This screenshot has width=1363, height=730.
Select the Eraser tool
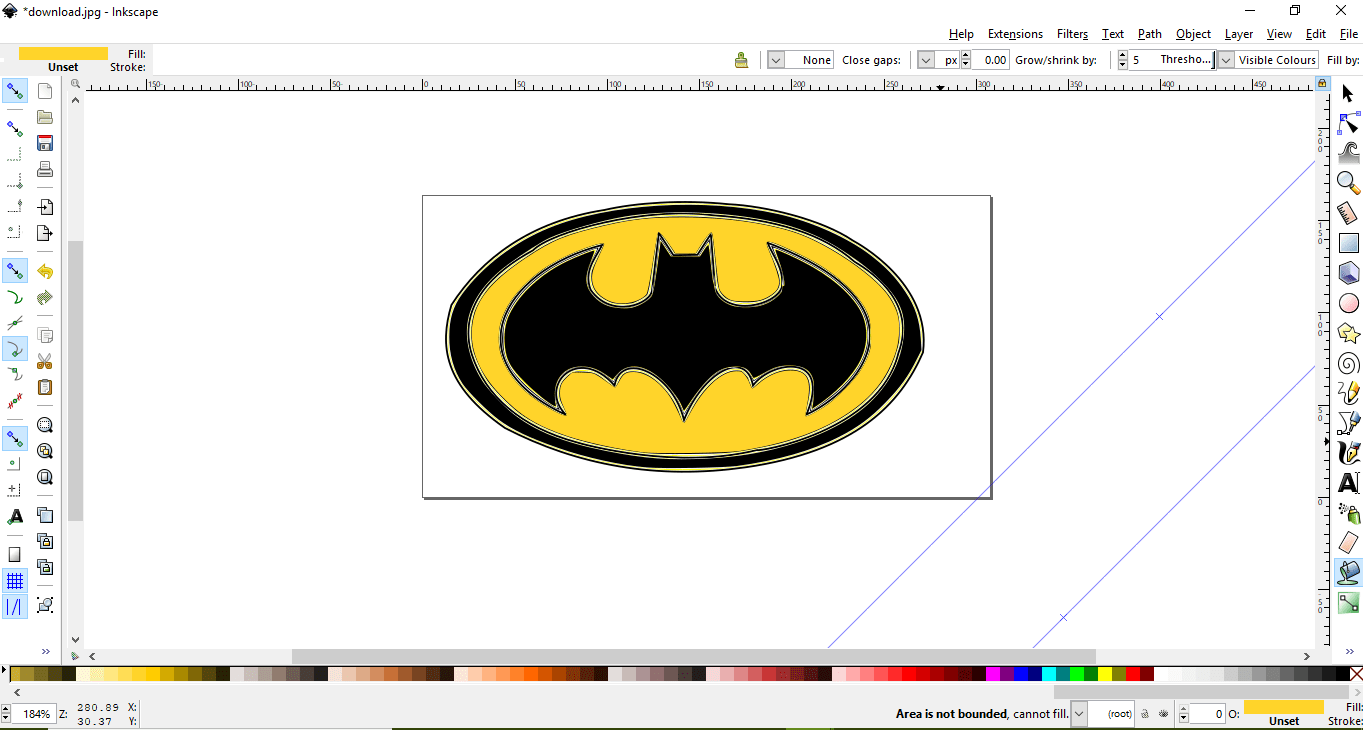(1348, 543)
